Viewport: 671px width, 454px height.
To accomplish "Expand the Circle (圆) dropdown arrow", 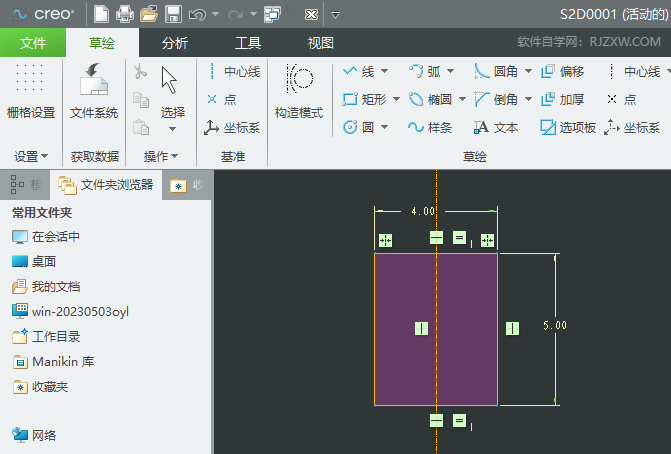I will (x=385, y=128).
